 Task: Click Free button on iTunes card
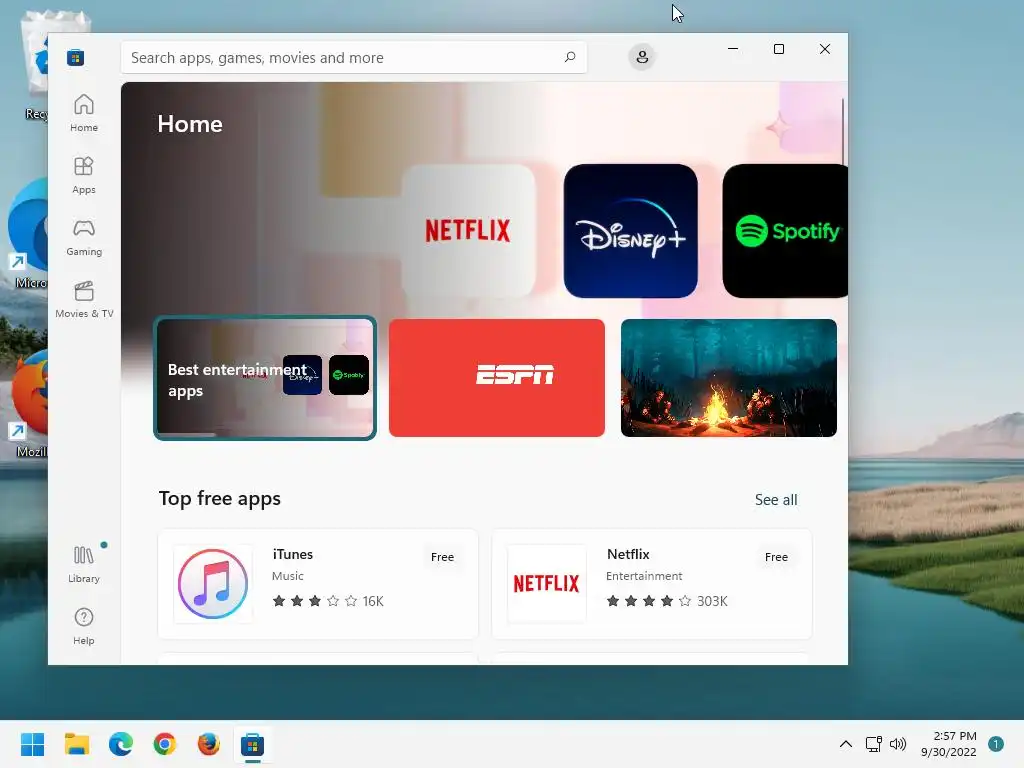tap(442, 557)
